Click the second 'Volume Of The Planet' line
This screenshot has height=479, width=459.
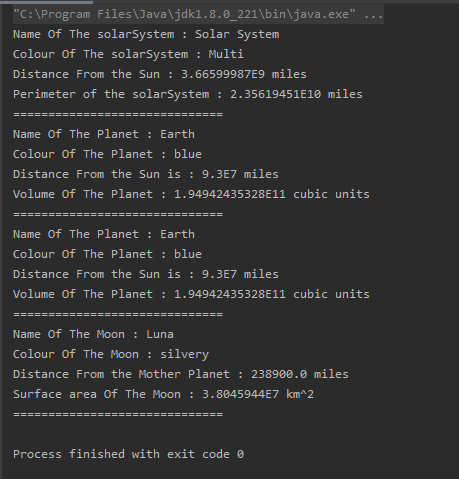[191, 294]
